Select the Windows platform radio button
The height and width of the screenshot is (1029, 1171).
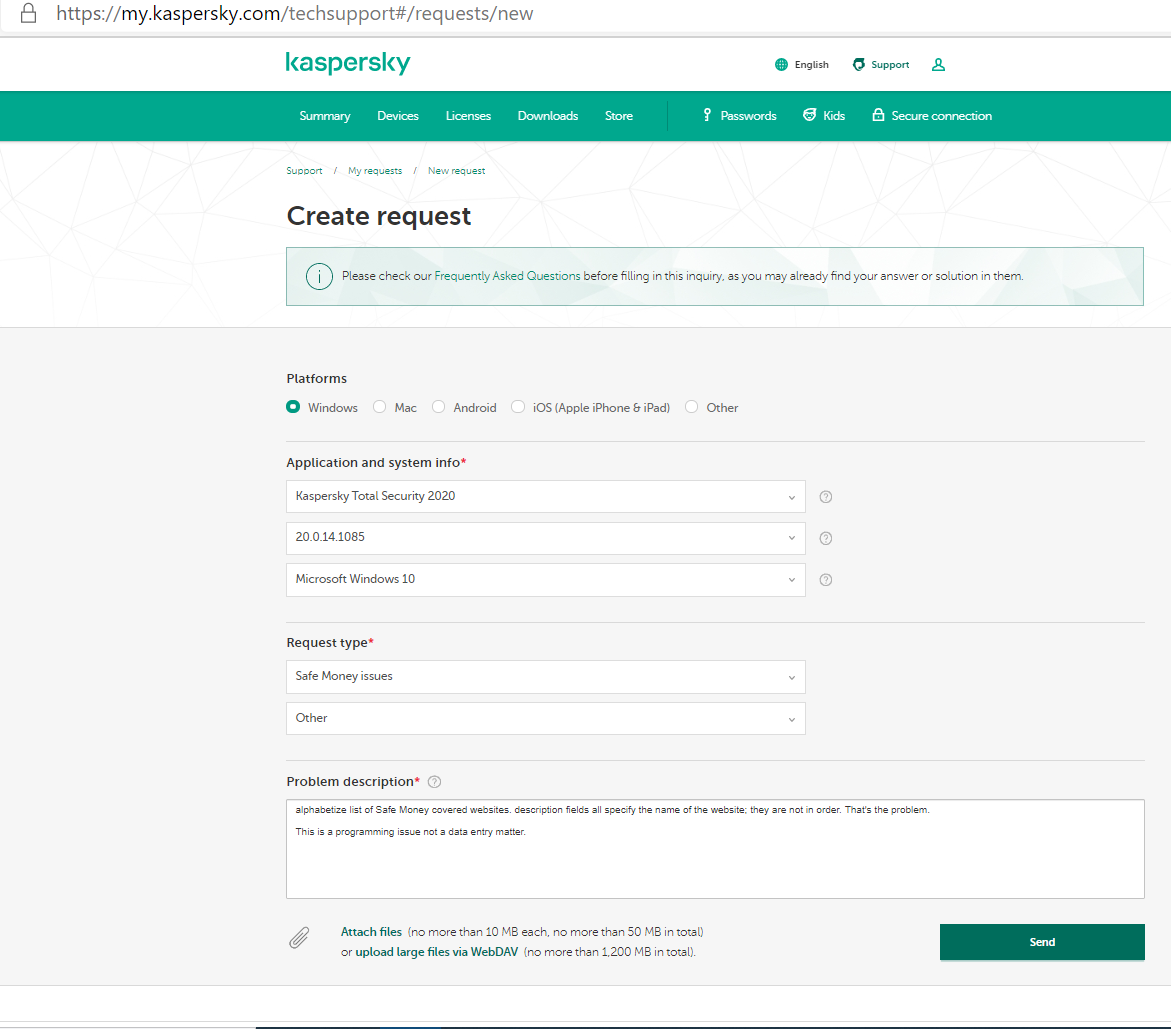pyautogui.click(x=293, y=407)
